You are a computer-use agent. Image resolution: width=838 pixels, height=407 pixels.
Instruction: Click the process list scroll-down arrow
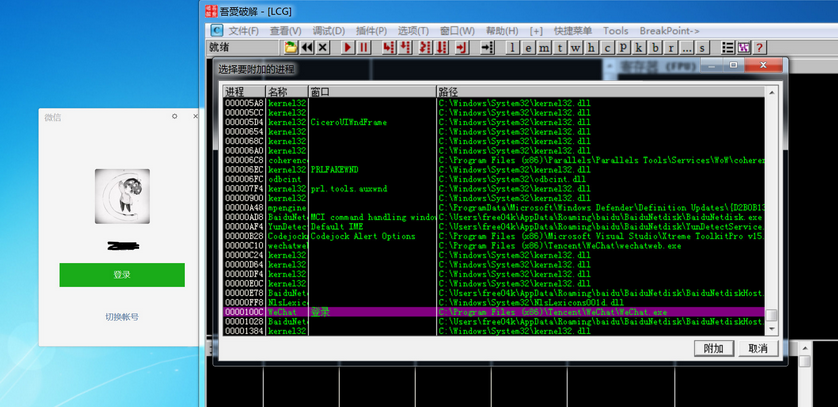tap(771, 329)
